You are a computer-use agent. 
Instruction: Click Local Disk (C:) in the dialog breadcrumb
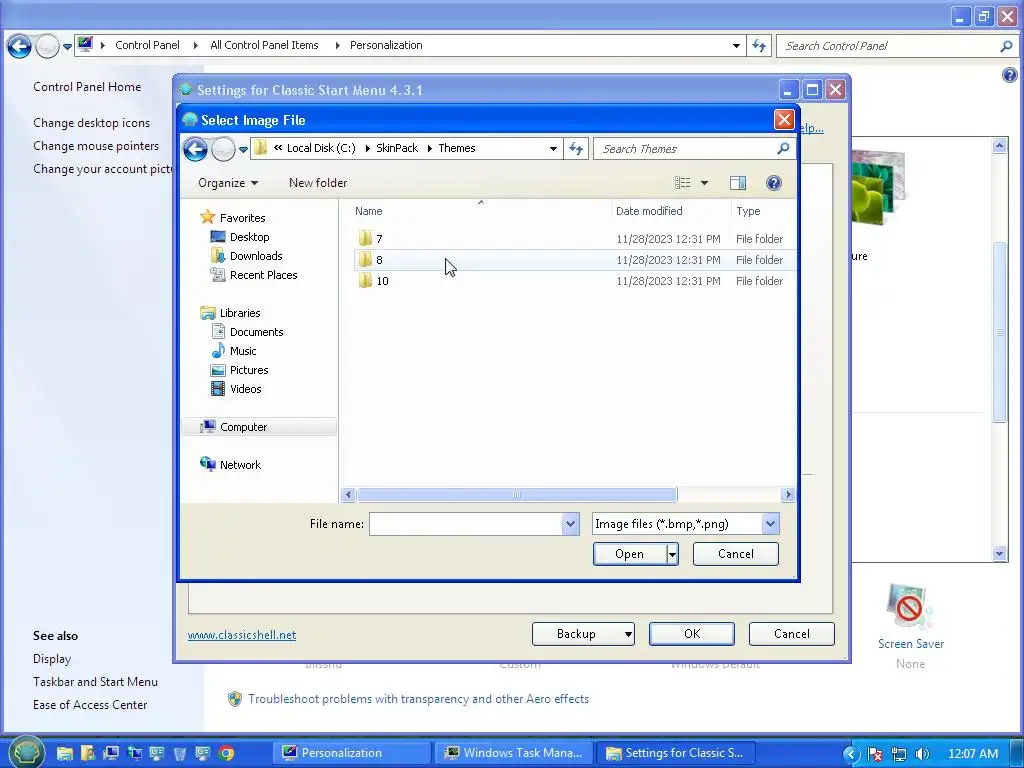pyautogui.click(x=321, y=148)
